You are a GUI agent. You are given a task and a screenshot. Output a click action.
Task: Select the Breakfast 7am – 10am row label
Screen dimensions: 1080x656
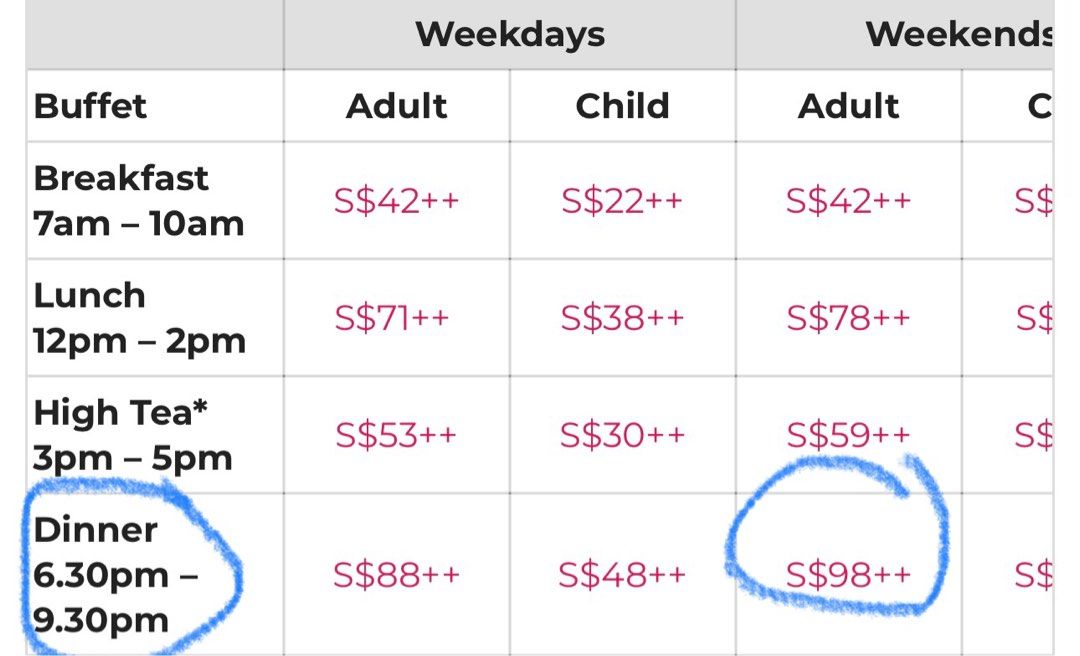(x=139, y=200)
